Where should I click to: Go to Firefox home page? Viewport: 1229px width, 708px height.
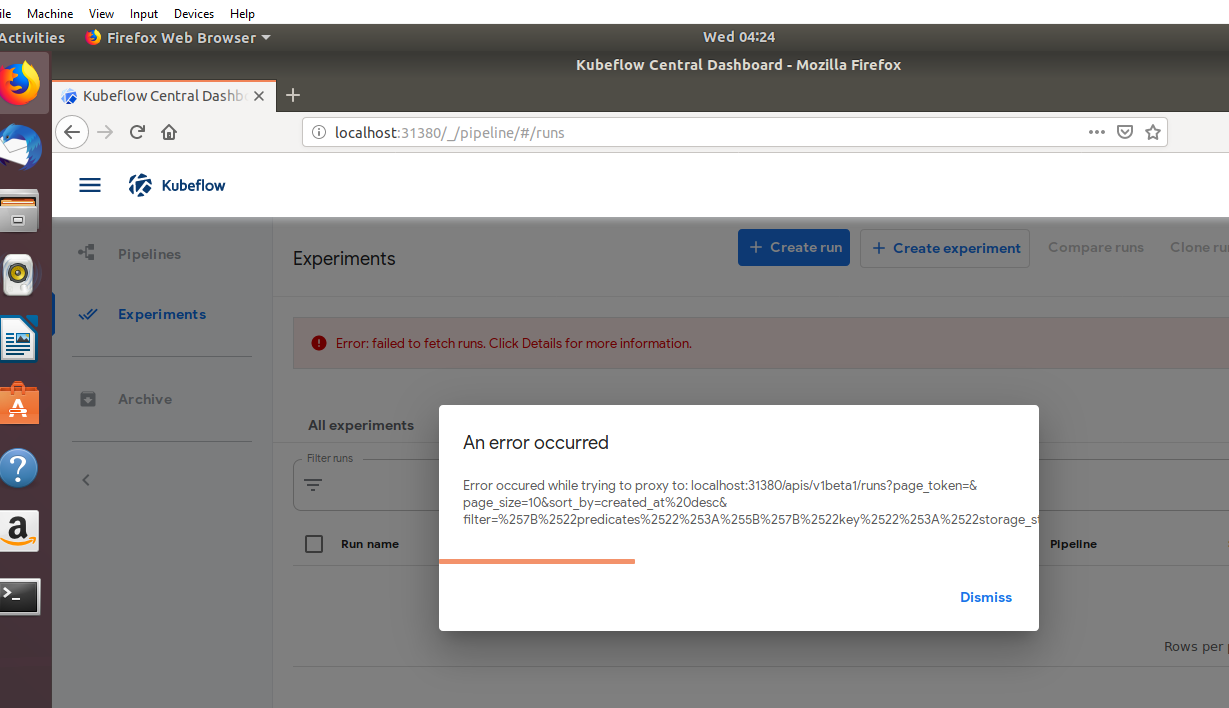(168, 131)
